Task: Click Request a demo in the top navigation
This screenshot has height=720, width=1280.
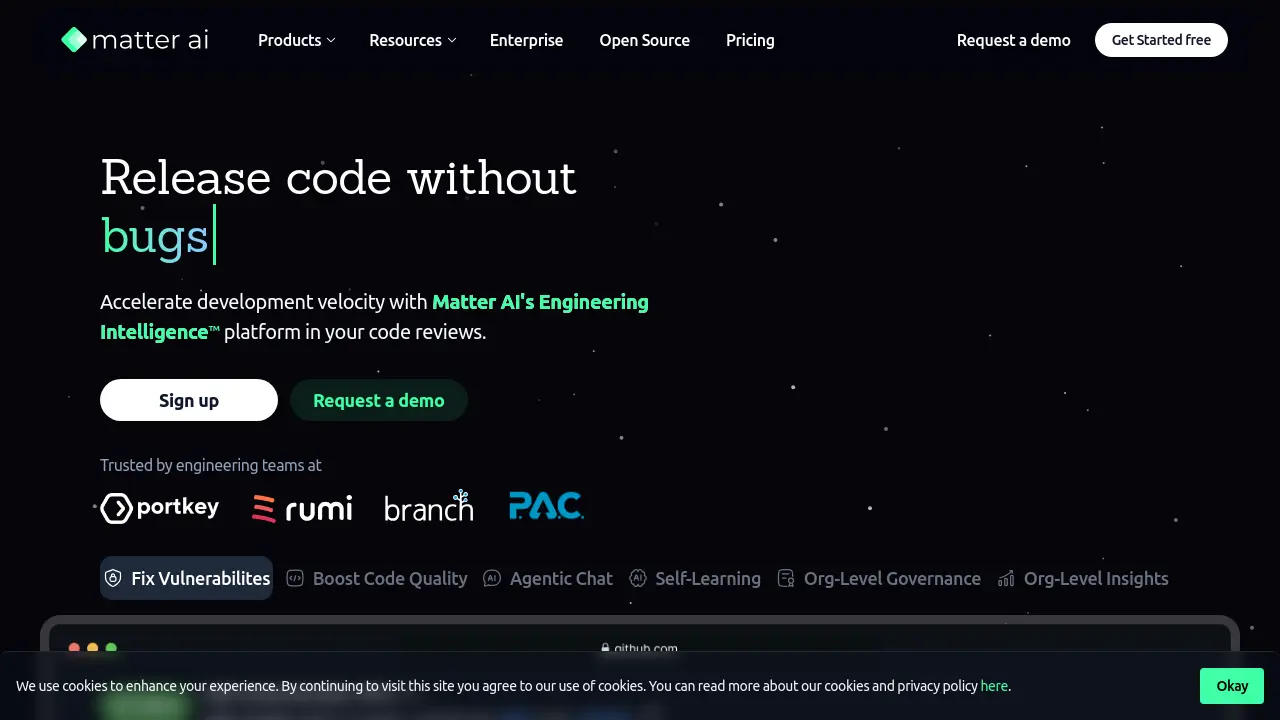Action: point(1013,40)
